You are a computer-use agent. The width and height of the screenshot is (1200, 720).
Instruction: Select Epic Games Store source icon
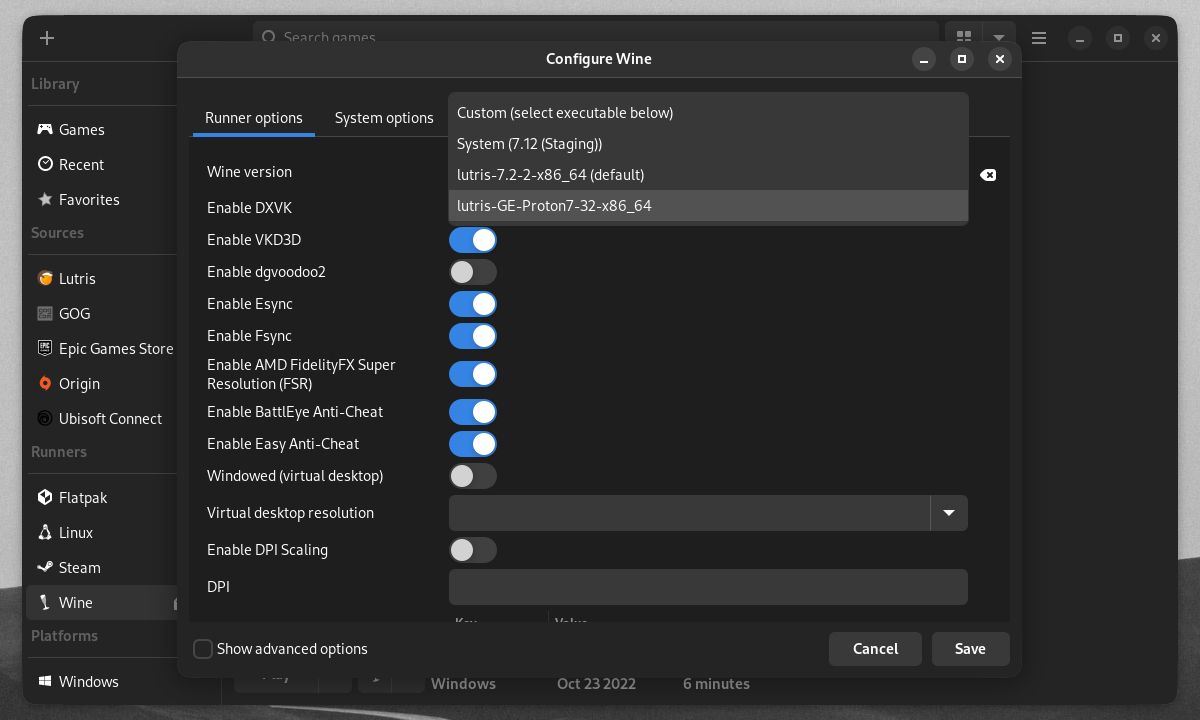point(45,348)
